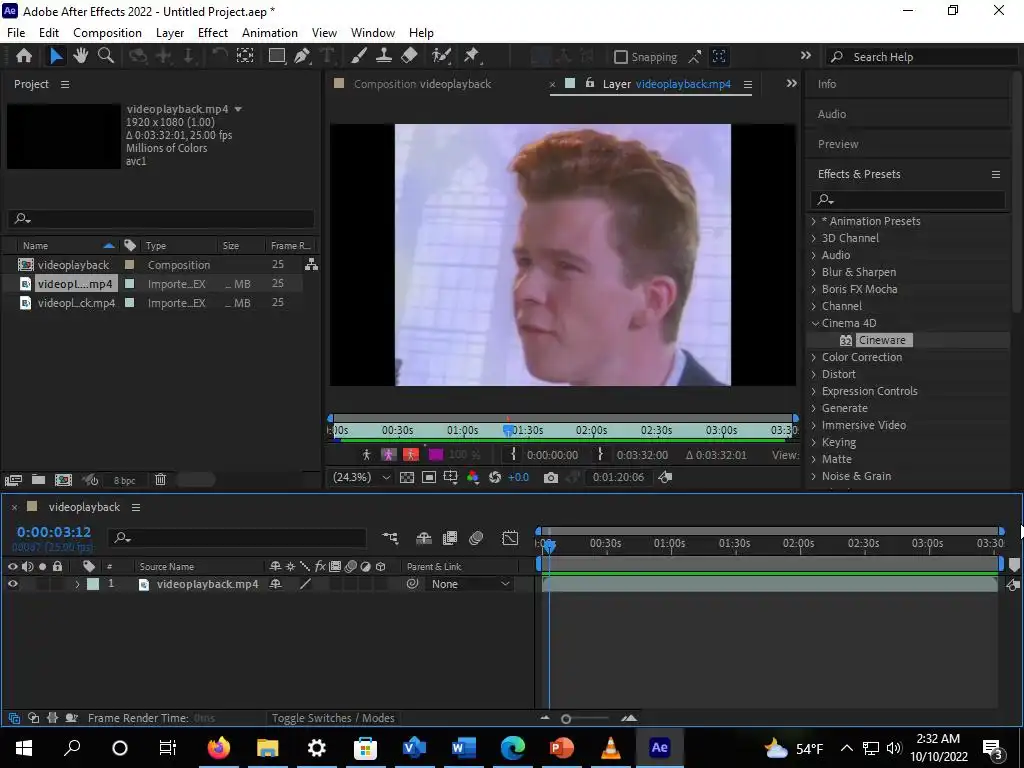Select the Roto Brush tool
This screenshot has width=1024, height=768.
tap(441, 56)
